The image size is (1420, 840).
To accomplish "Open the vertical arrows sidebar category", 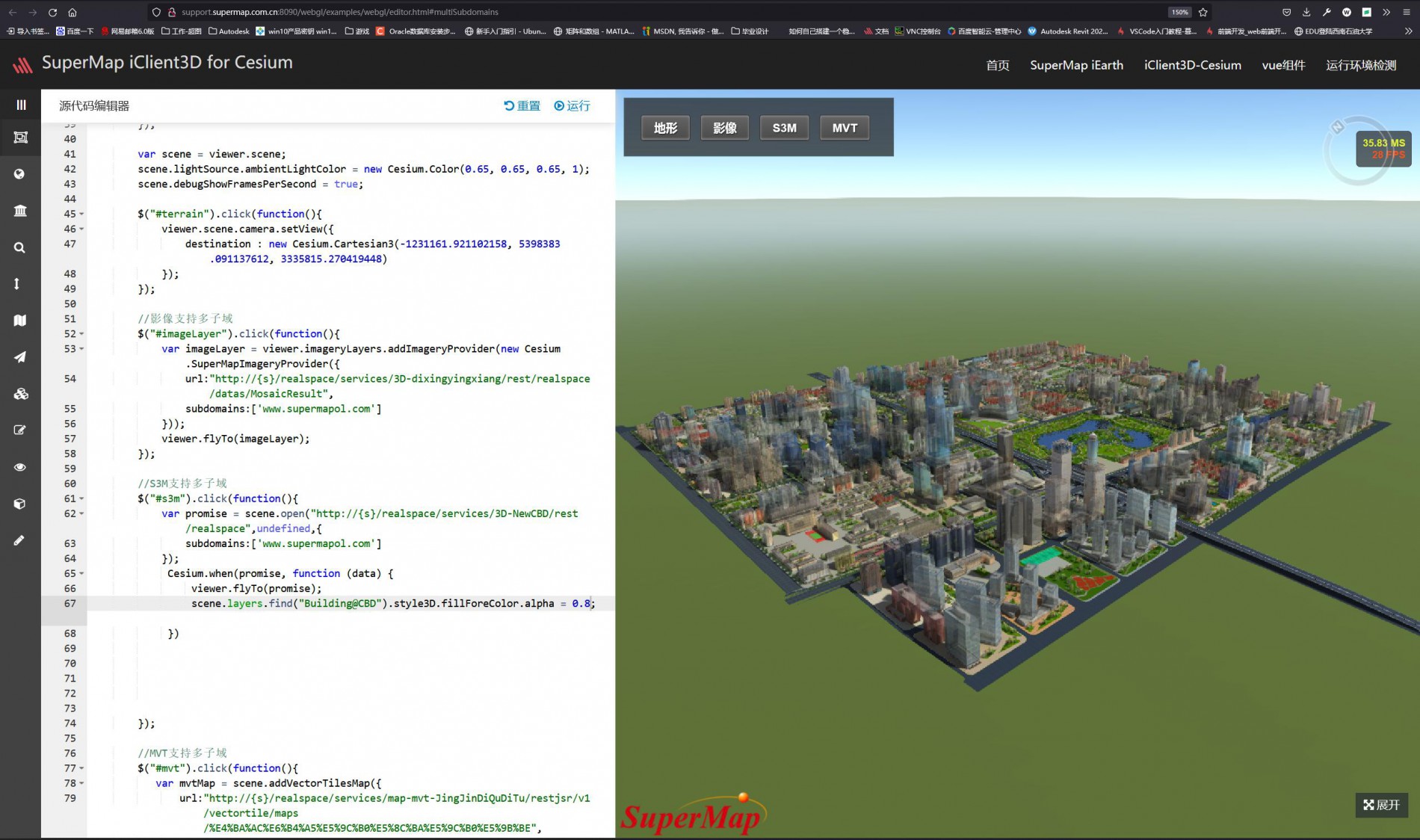I will tap(17, 284).
